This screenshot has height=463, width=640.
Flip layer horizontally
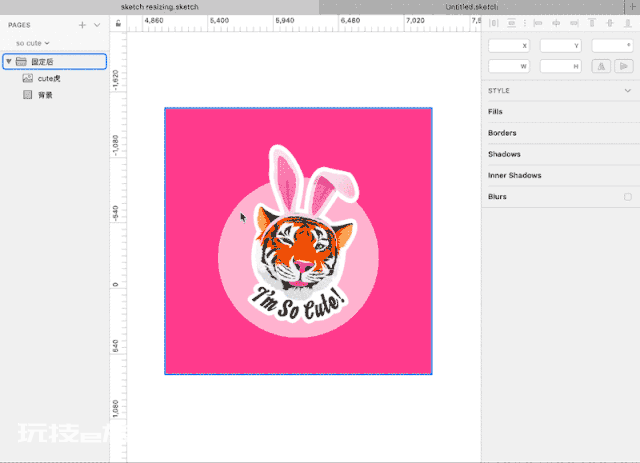[601, 66]
